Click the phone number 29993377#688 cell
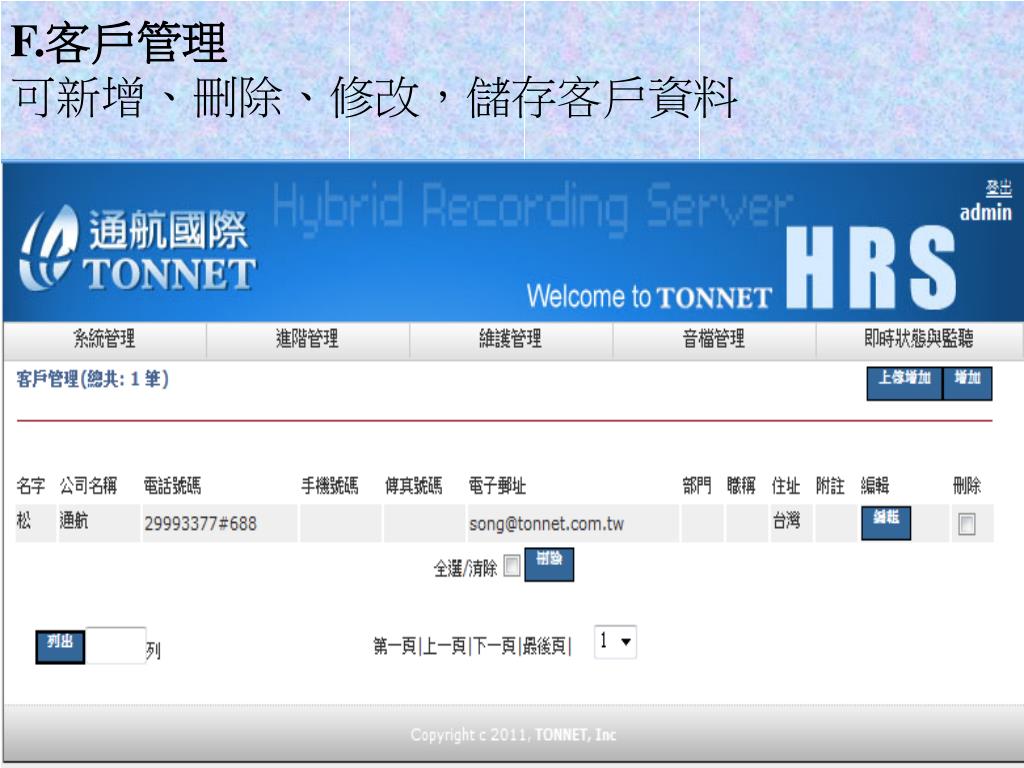The image size is (1024, 768). [x=219, y=524]
